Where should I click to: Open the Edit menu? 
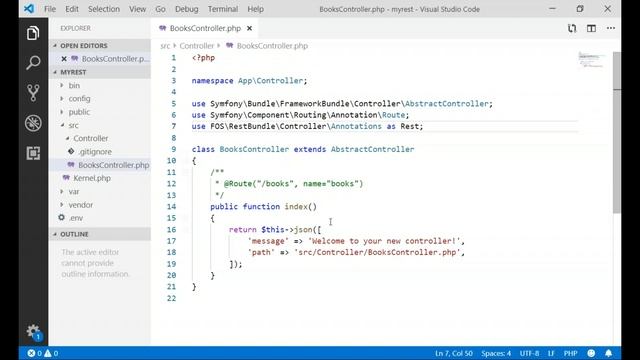[72, 9]
